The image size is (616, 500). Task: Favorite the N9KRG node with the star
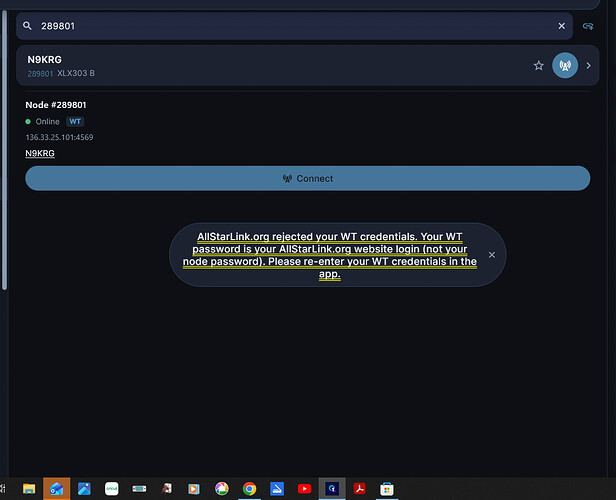pos(539,66)
